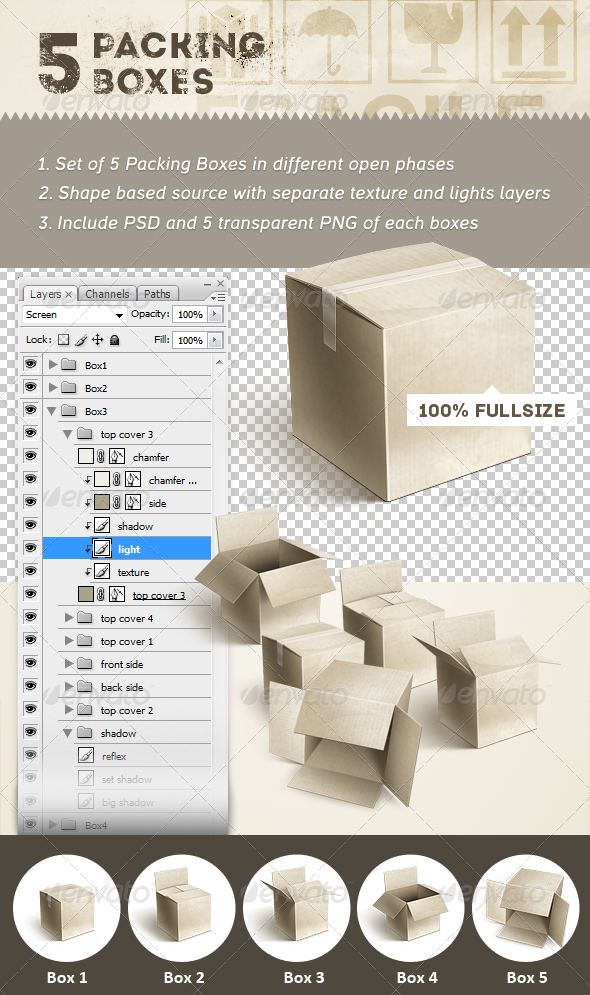
Task: Select the Box 2 circular thumbnail
Action: point(181,908)
